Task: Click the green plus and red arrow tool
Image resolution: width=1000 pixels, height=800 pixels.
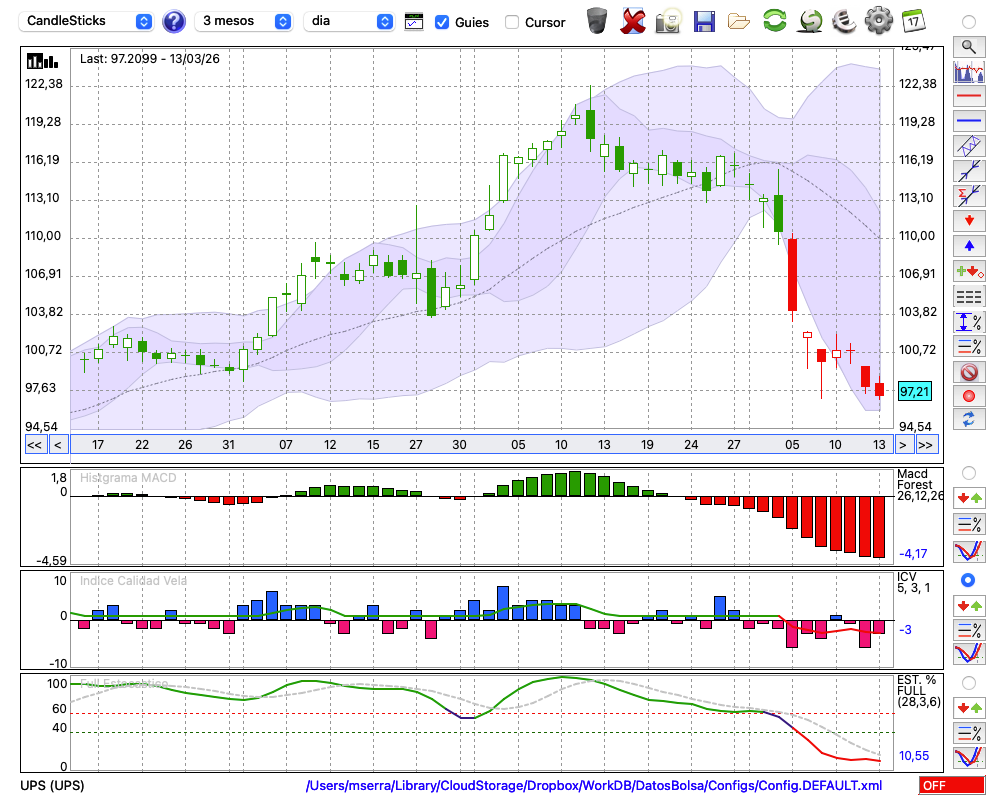Action: pos(969,271)
